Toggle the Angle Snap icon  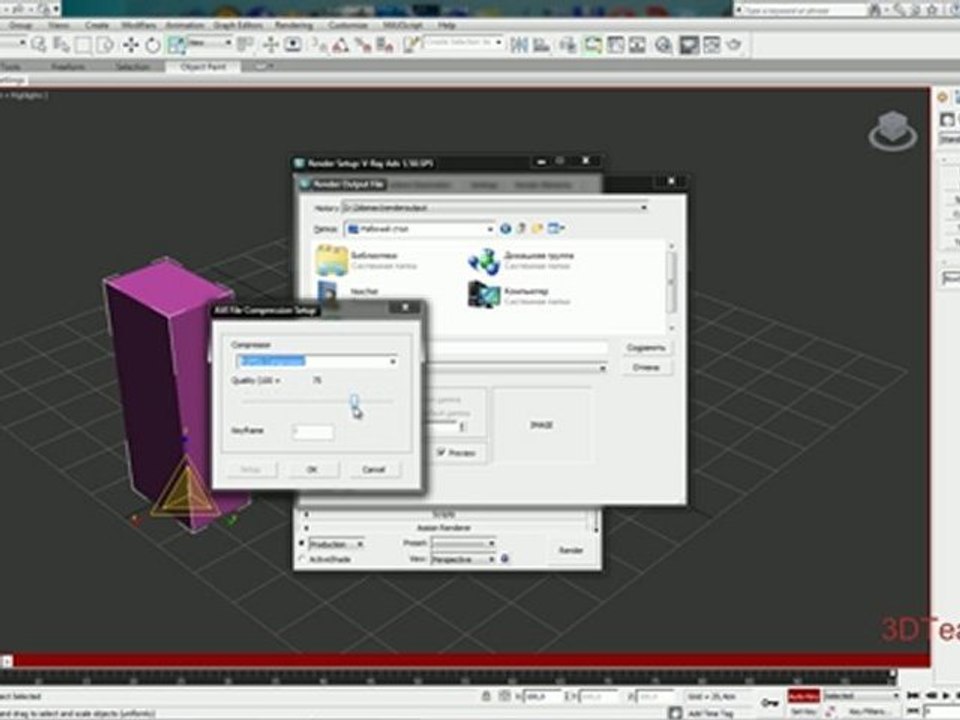point(340,45)
